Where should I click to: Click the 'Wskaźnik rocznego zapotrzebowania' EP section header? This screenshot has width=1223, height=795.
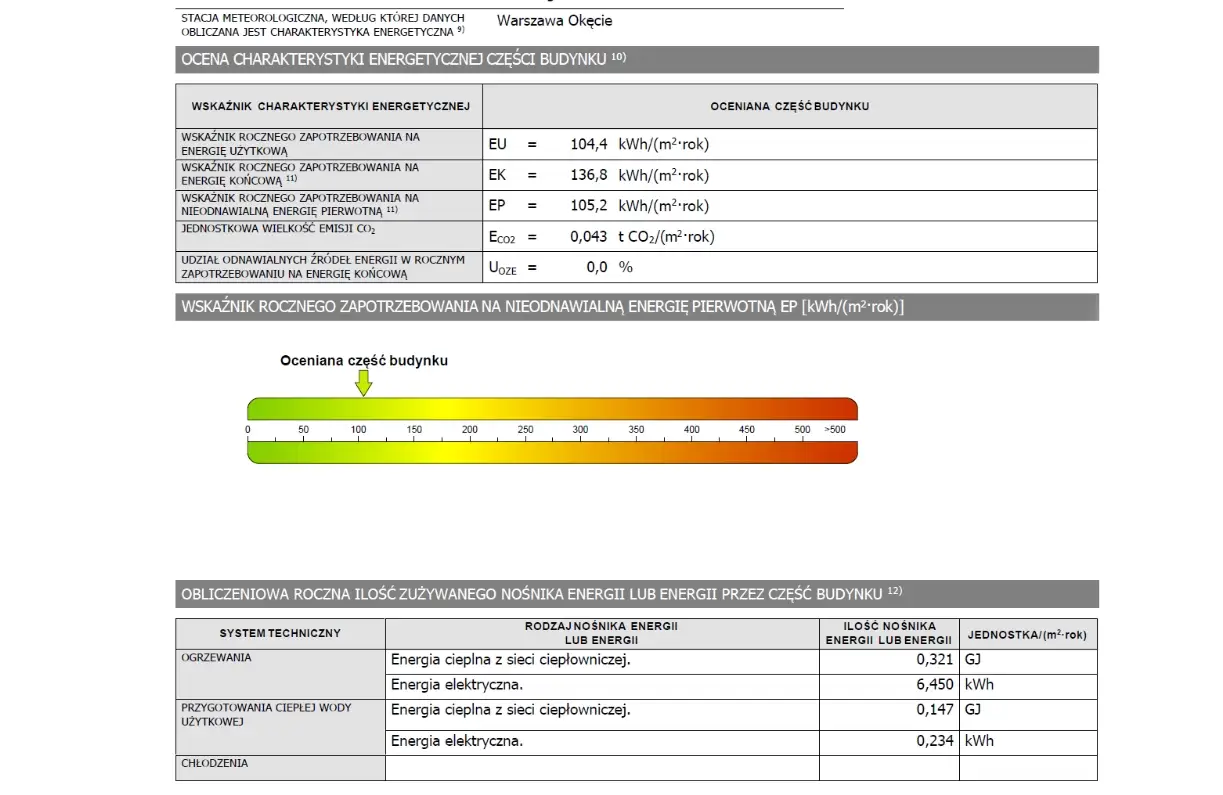(540, 307)
